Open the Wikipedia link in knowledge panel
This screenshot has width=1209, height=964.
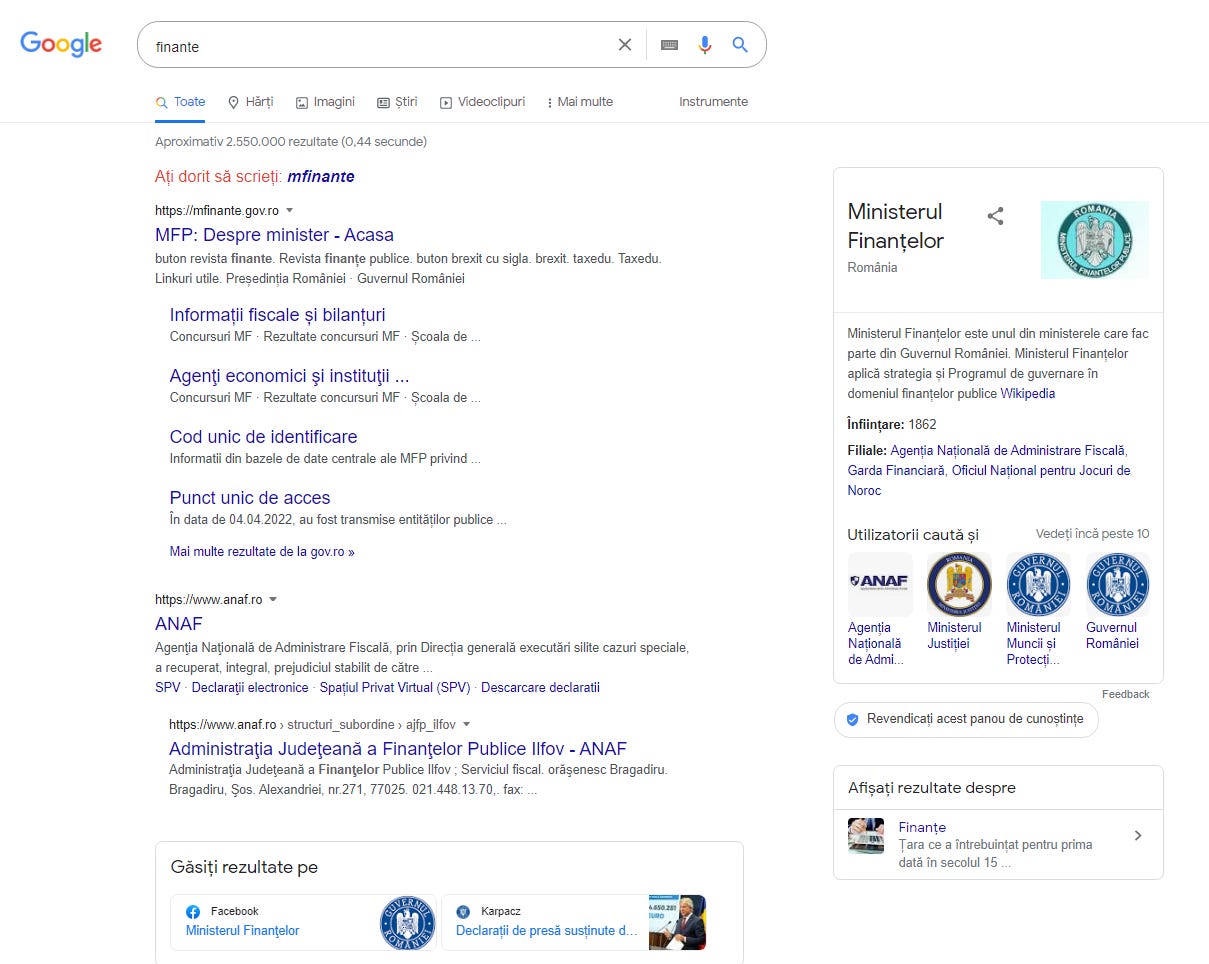click(1028, 394)
